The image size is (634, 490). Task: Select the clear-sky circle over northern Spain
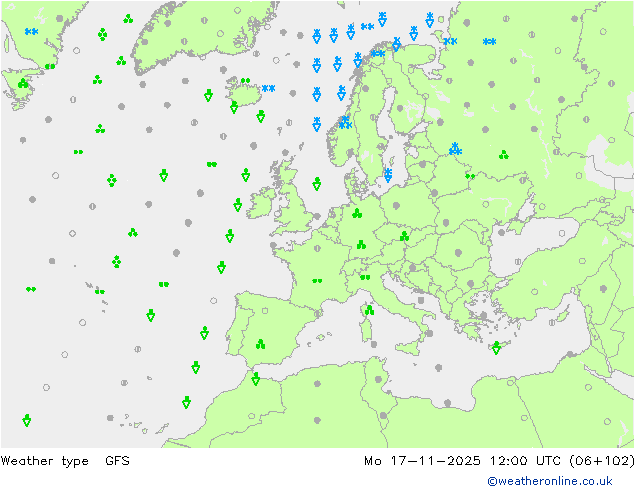pos(265,311)
